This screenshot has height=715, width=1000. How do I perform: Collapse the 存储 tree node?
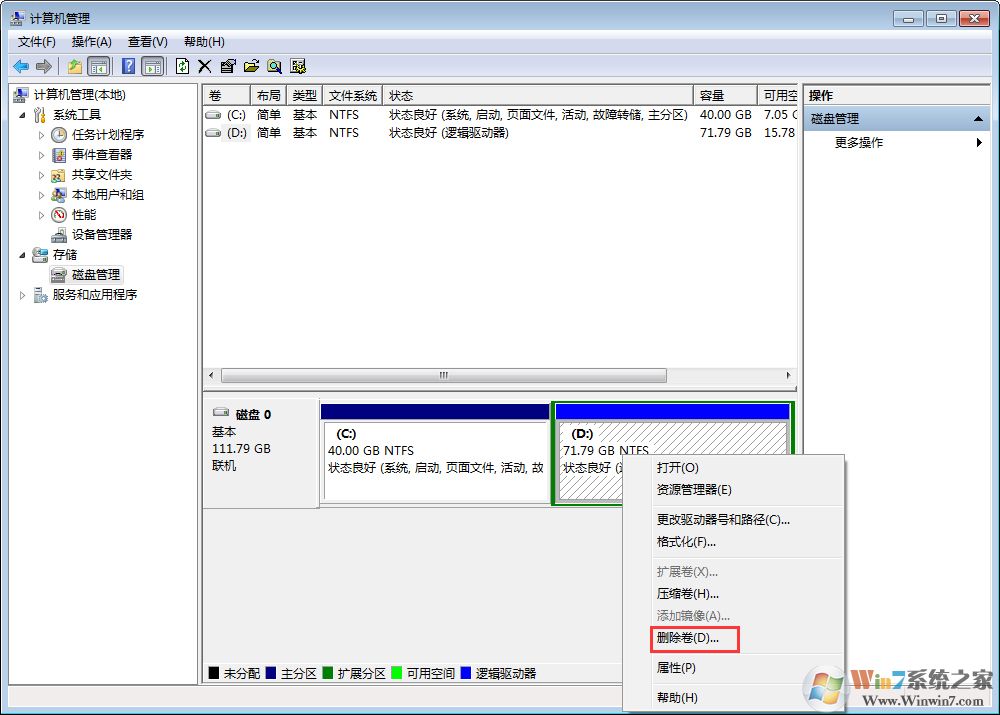click(24, 254)
